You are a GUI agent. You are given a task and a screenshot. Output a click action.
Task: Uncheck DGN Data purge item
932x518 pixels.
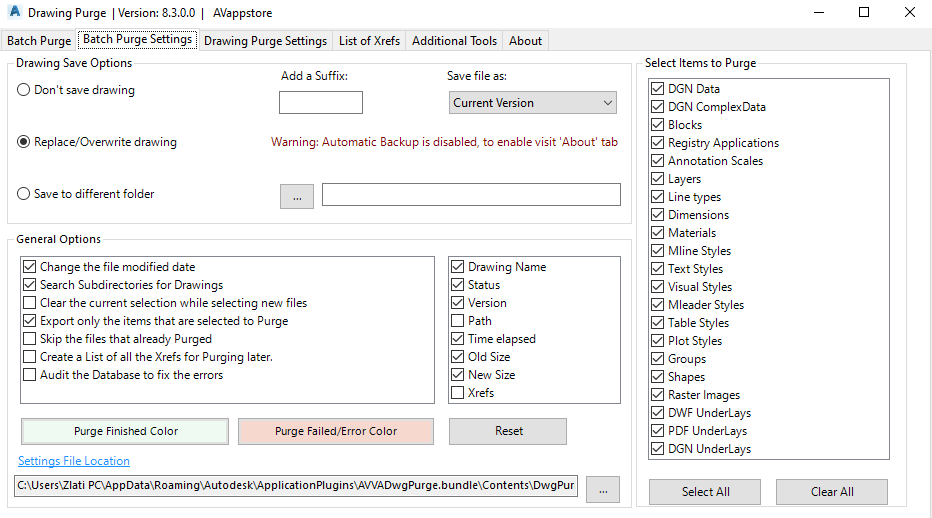point(657,89)
